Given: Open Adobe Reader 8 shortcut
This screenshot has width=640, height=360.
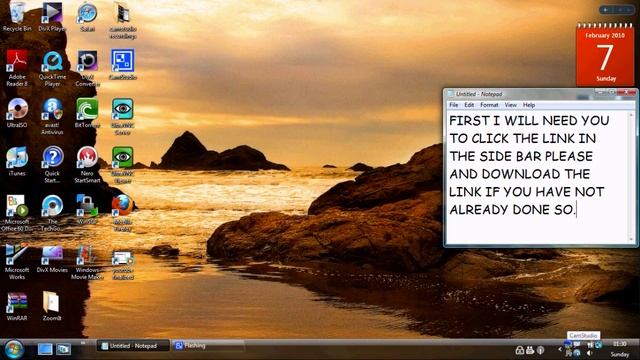Looking at the screenshot, I should point(17,68).
